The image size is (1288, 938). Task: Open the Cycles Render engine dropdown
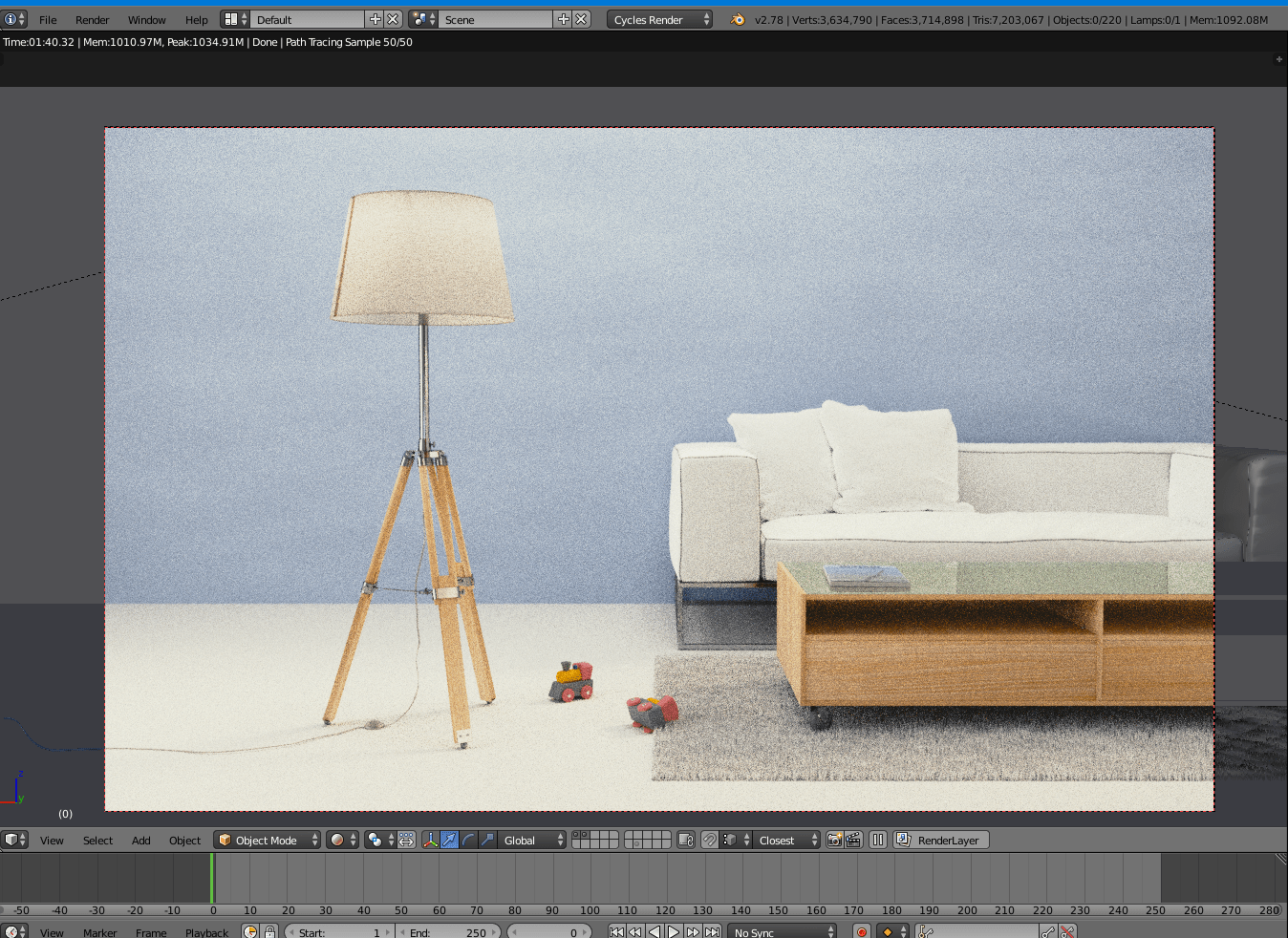659,19
